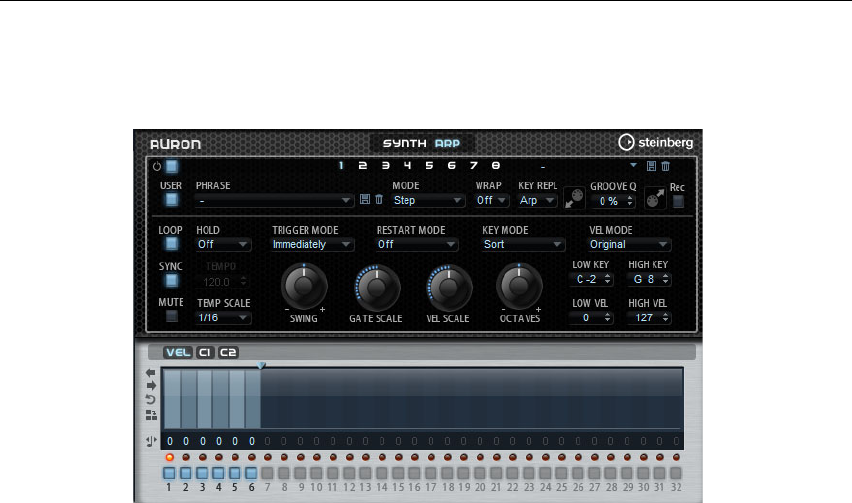Click the red LED above step 16
Image resolution: width=852 pixels, height=503 pixels.
[x=415, y=457]
